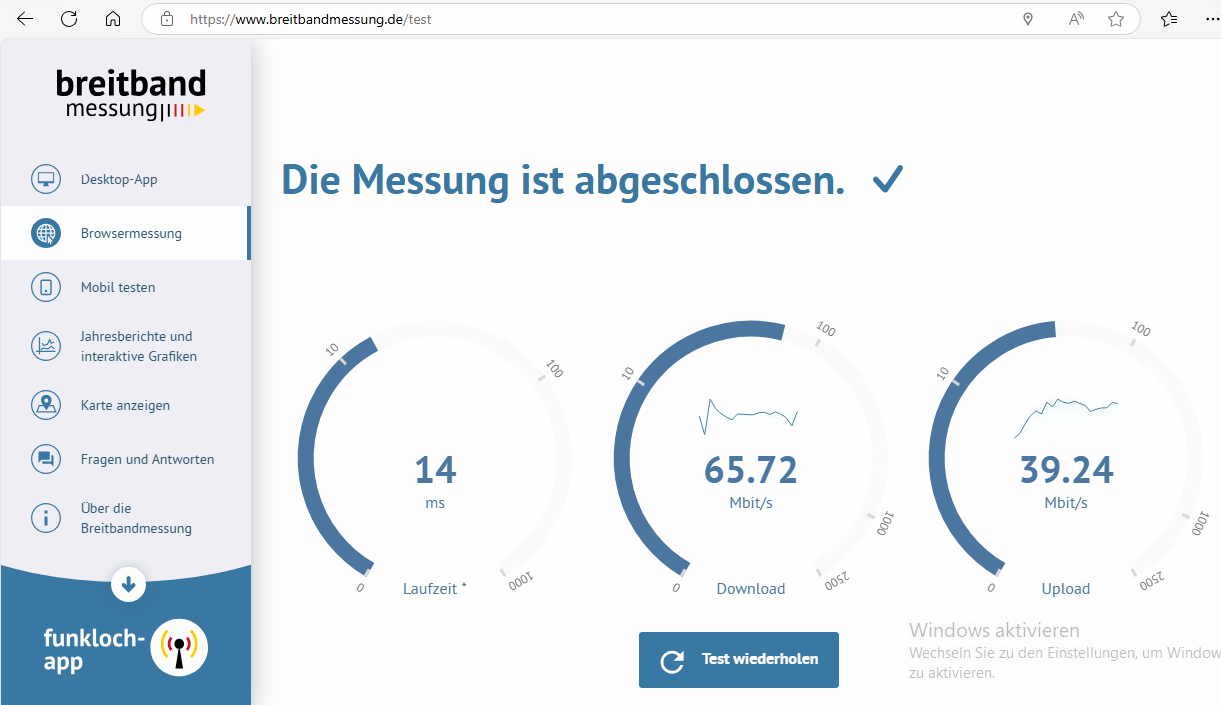Click the Download label under the gauge
The height and width of the screenshot is (705, 1221).
tap(751, 589)
